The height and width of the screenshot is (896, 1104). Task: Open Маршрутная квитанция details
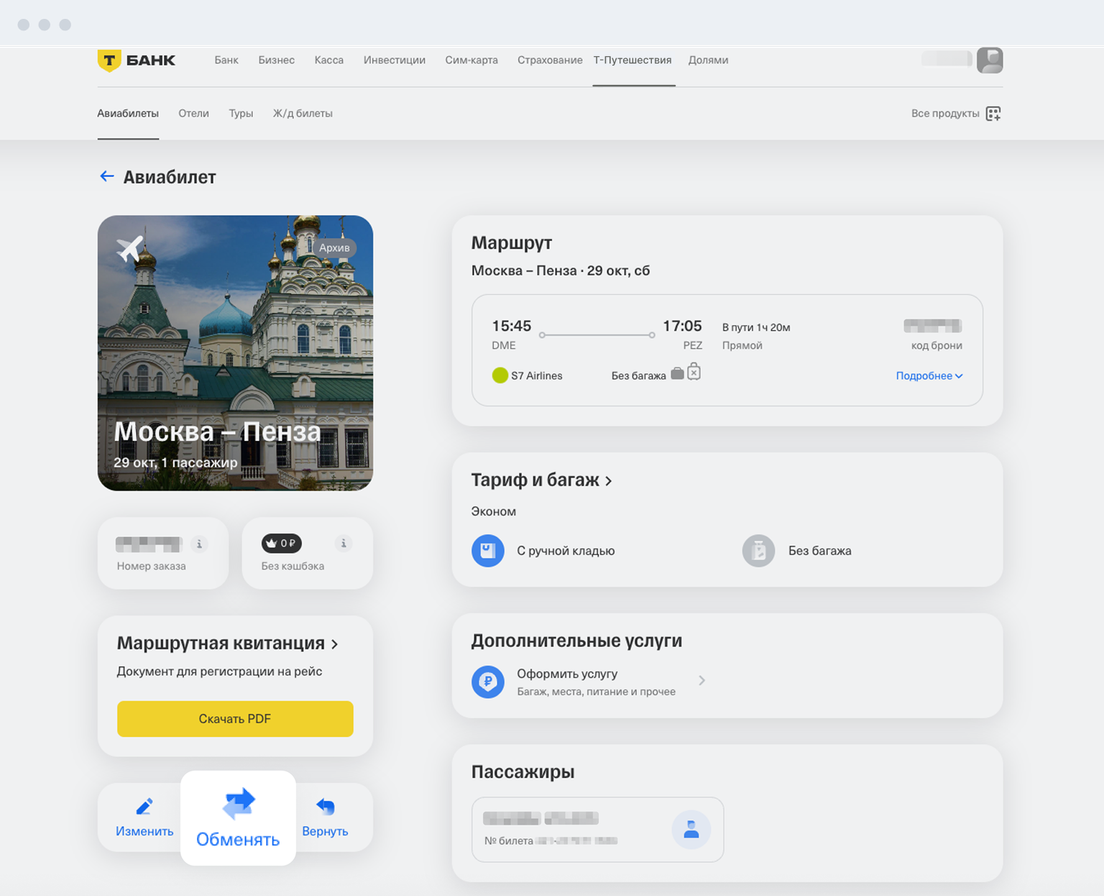(x=227, y=643)
